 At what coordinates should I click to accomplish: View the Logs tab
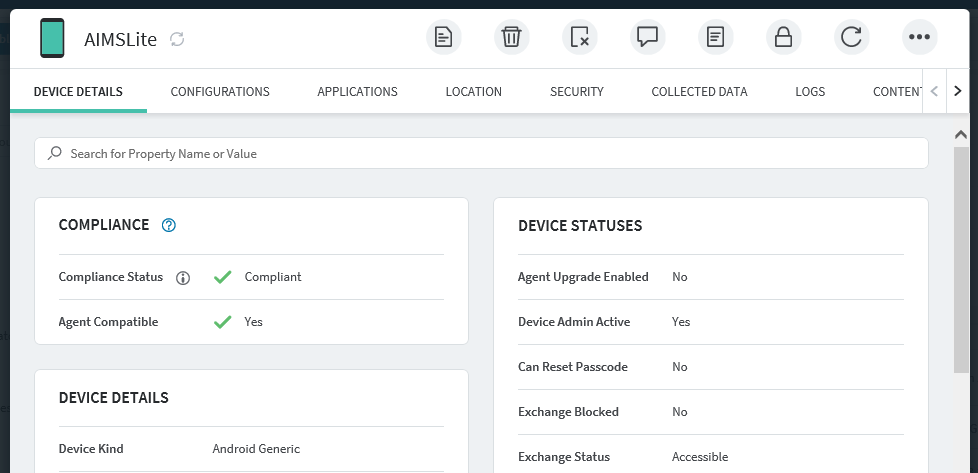point(810,92)
